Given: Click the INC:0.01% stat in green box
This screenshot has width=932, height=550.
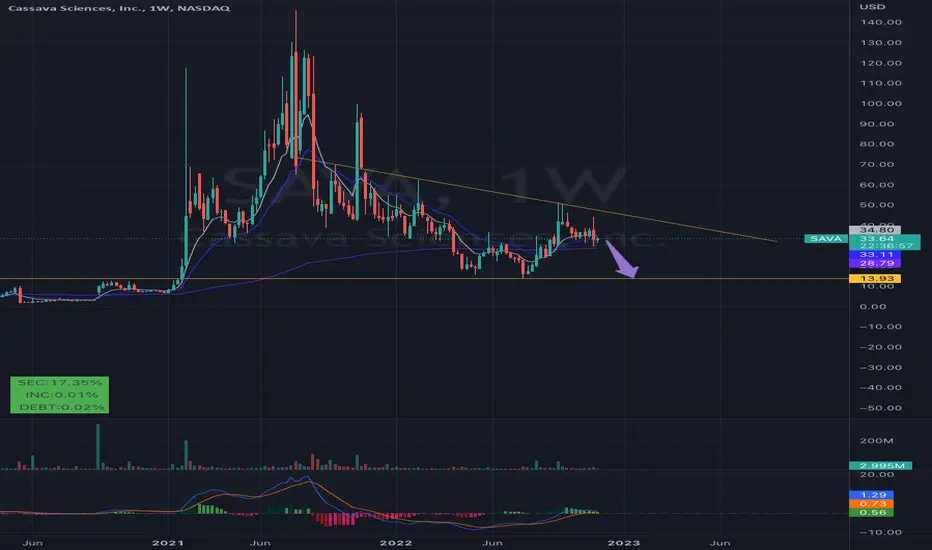Looking at the screenshot, I should point(62,395).
